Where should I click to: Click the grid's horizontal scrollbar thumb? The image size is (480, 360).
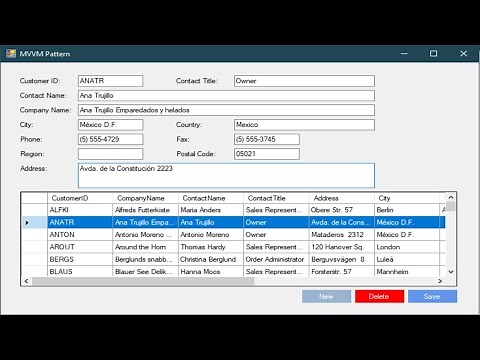click(x=143, y=281)
